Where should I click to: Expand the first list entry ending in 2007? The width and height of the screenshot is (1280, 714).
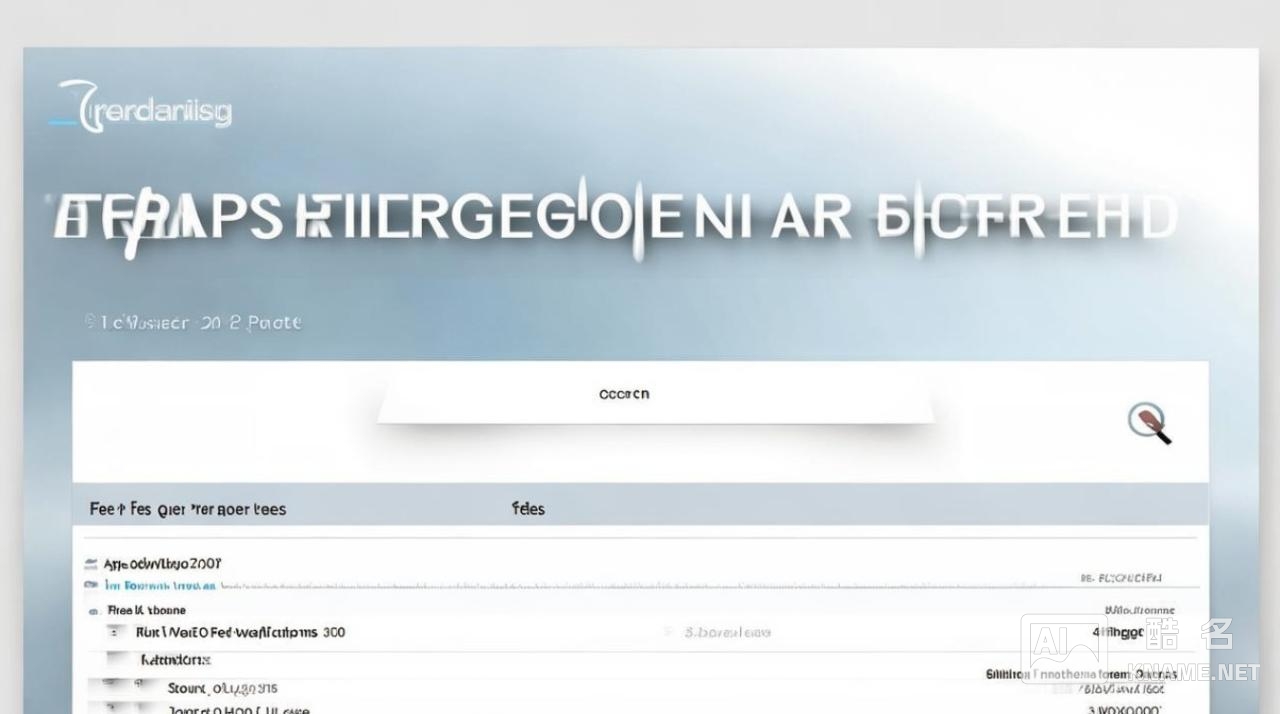pyautogui.click(x=163, y=564)
